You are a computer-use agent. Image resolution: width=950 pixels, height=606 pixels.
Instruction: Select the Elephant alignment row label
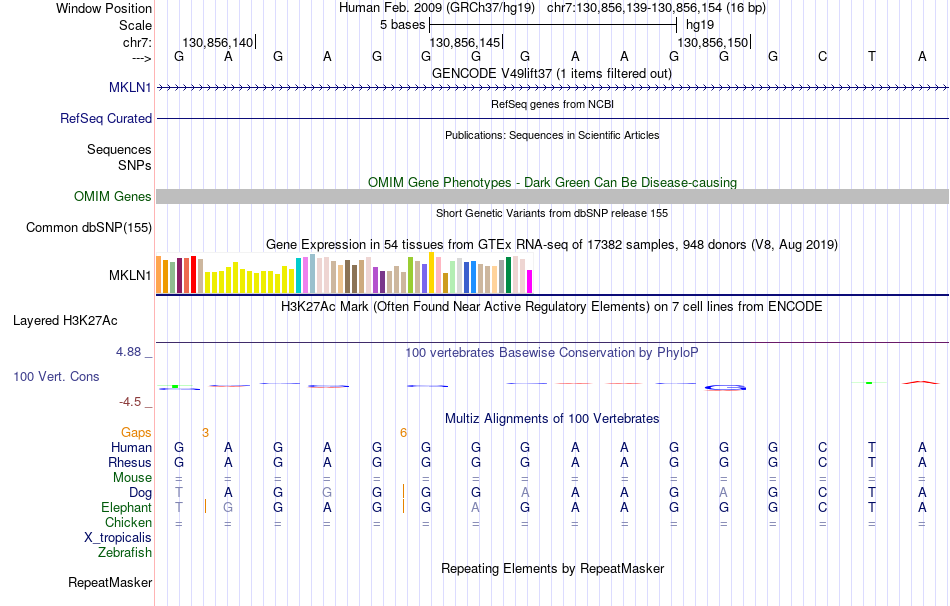[x=126, y=507]
